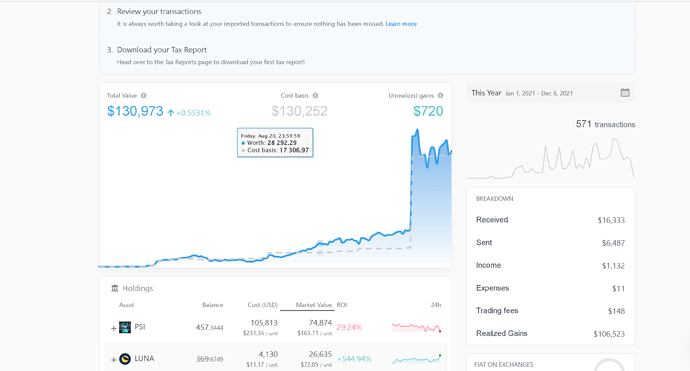Viewport: 690px width, 371px height.
Task: Click the PSI balance 457.3444
Action: point(209,327)
